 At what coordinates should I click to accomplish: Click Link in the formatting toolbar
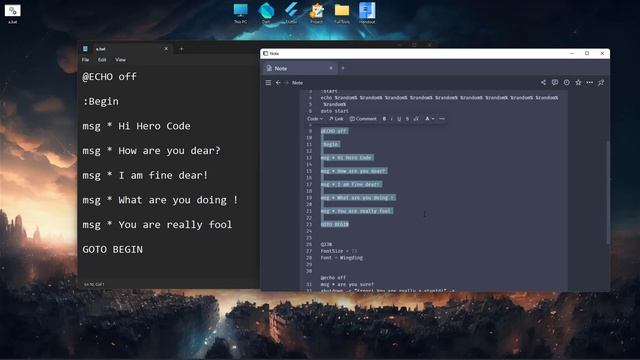coord(336,119)
